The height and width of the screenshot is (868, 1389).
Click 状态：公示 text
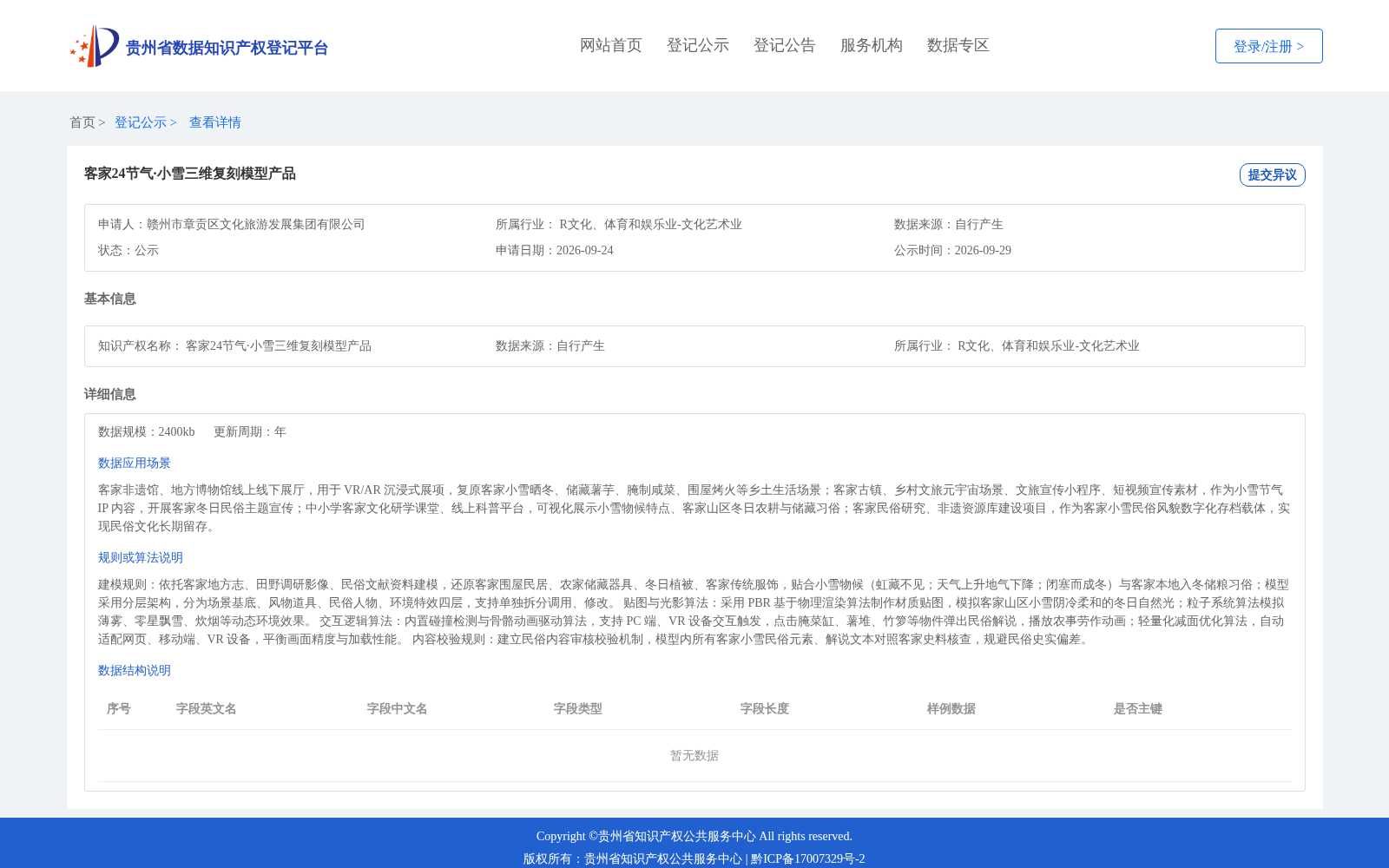coord(128,250)
